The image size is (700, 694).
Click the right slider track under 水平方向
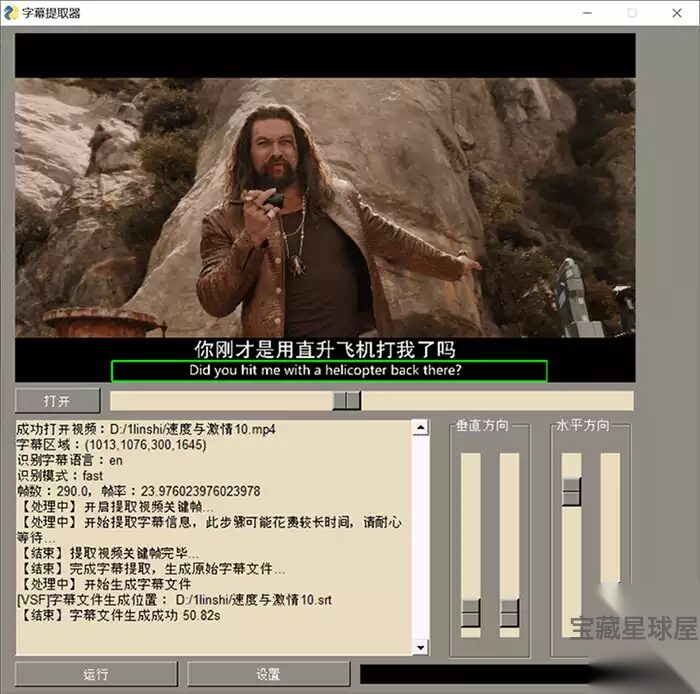coord(610,518)
